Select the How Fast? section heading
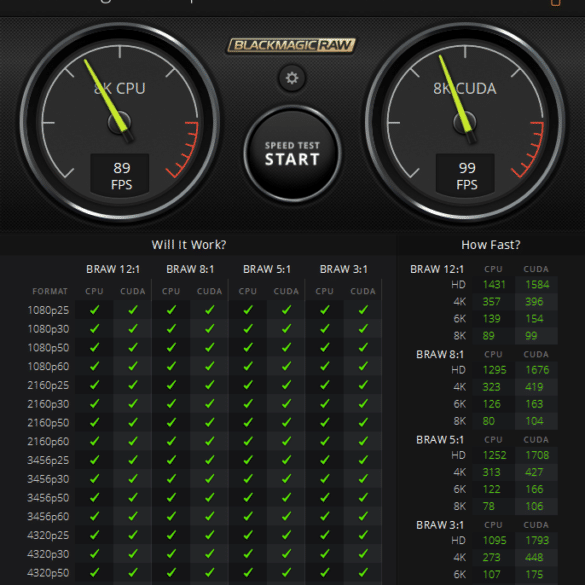 pyautogui.click(x=491, y=245)
